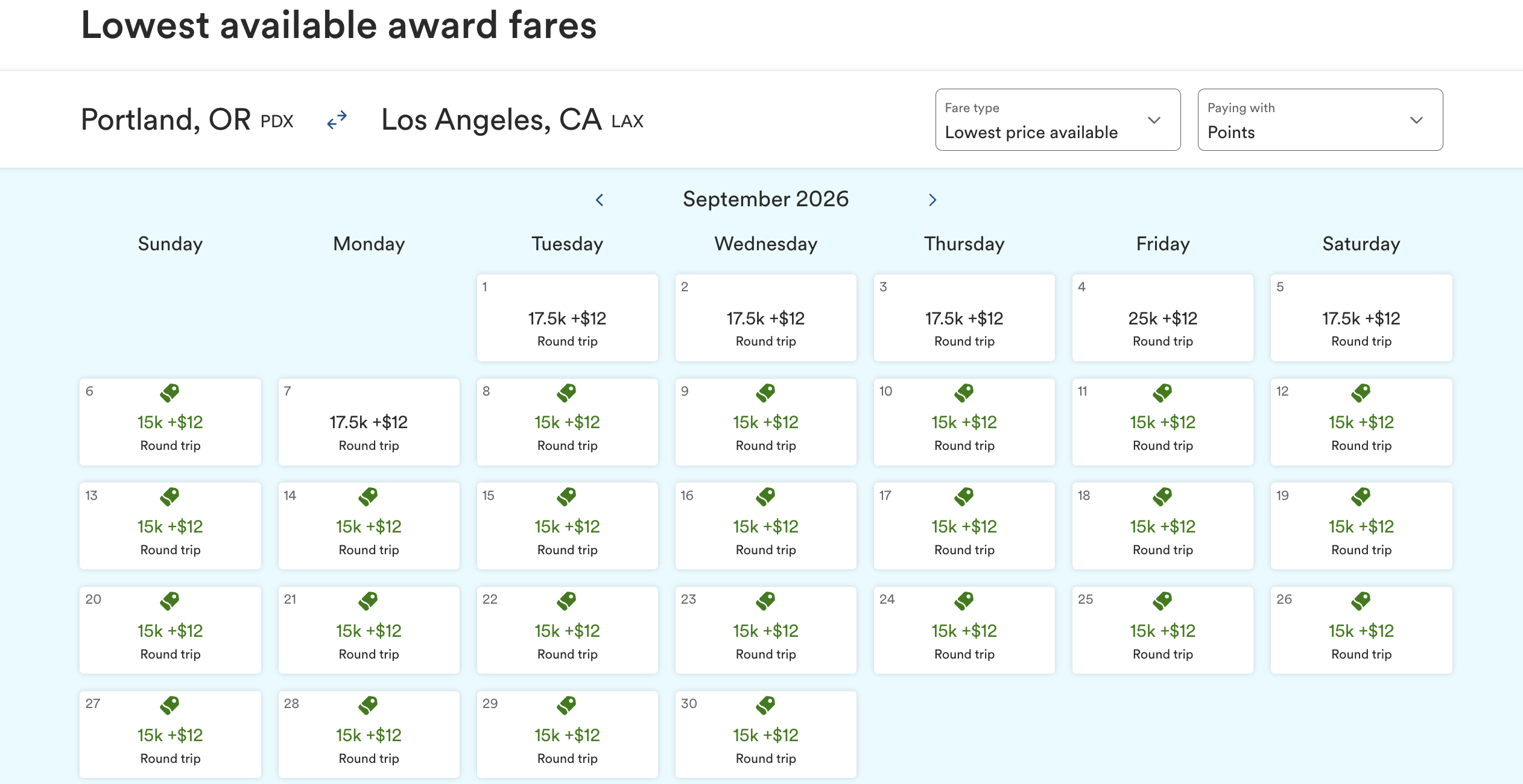
Task: Click the deal tag icon on September 27
Action: pos(169,706)
